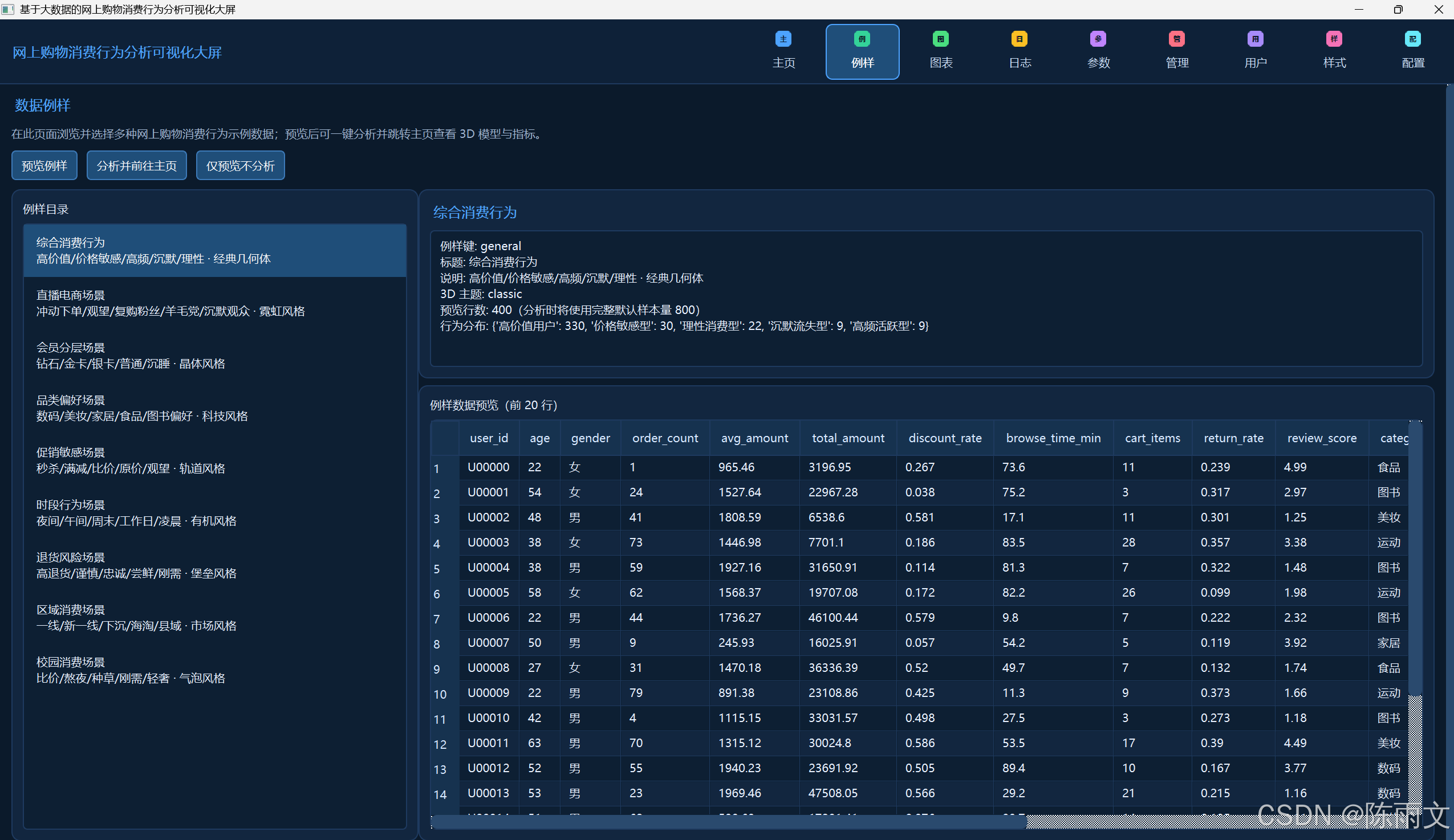Click the pink 样式 nav icon
Screen dimensions: 1454x840
pos(1334,39)
